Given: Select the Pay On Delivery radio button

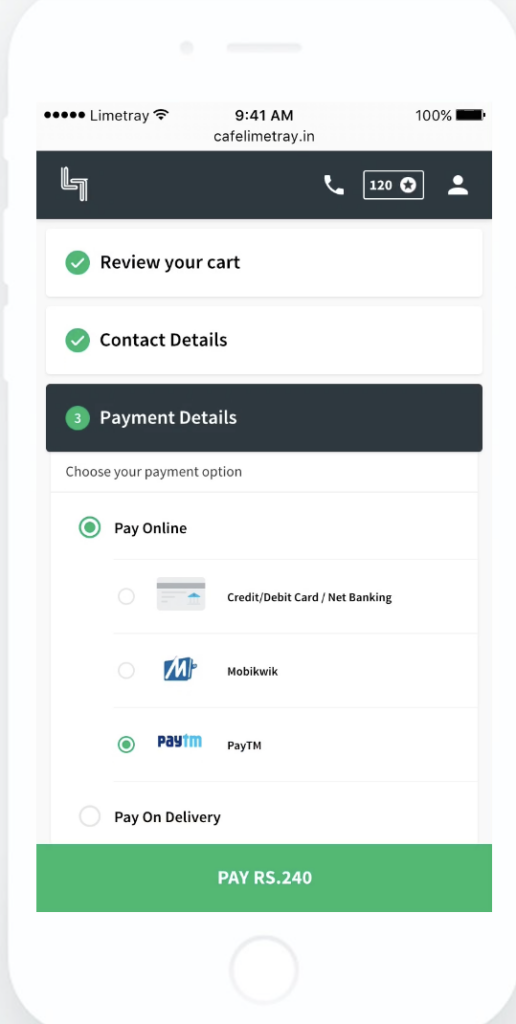Looking at the screenshot, I should (x=89, y=816).
